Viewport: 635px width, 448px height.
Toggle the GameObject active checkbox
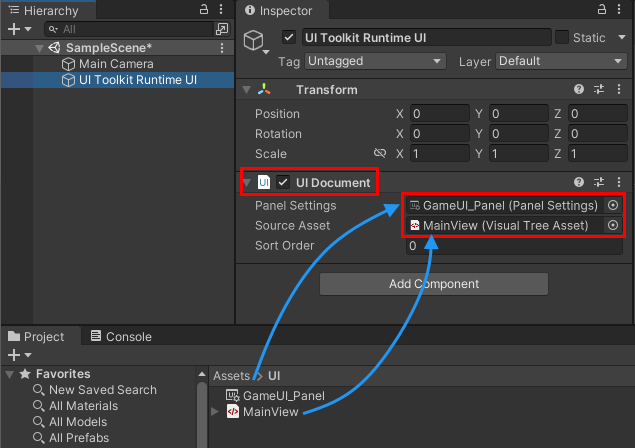289,37
